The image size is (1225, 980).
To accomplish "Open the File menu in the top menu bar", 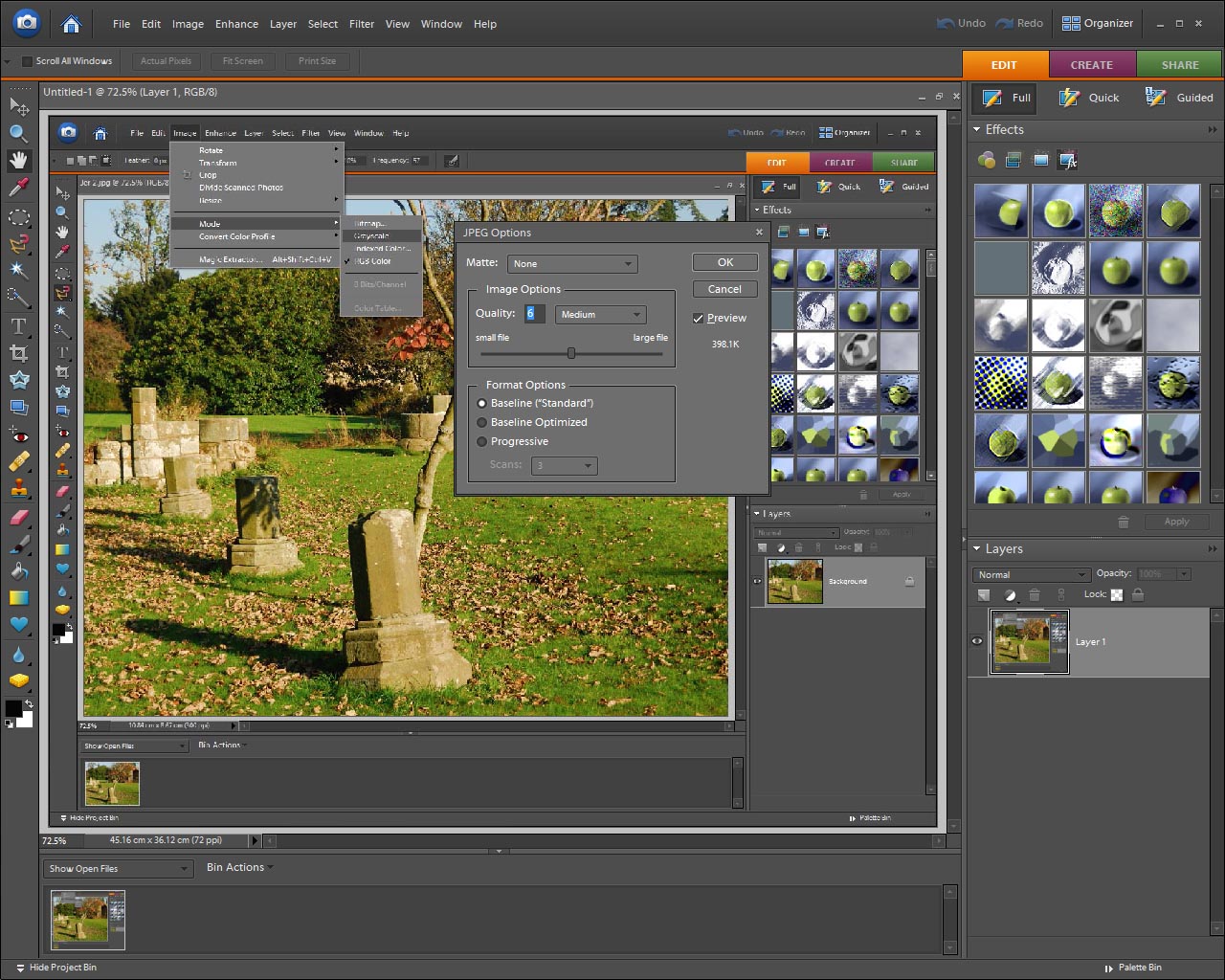I will [122, 24].
